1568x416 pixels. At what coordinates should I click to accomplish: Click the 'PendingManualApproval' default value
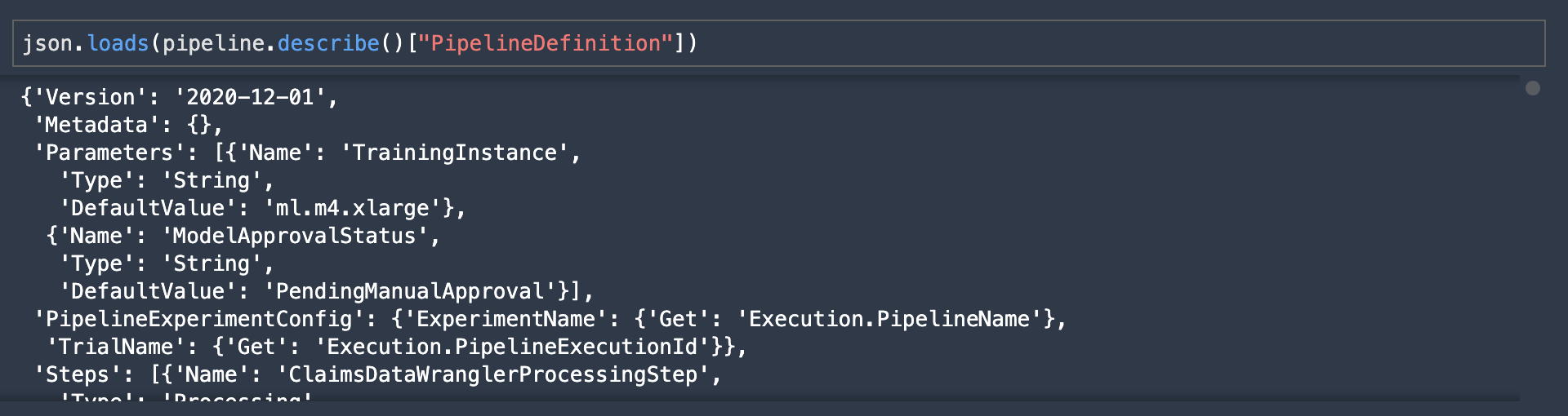[x=410, y=291]
